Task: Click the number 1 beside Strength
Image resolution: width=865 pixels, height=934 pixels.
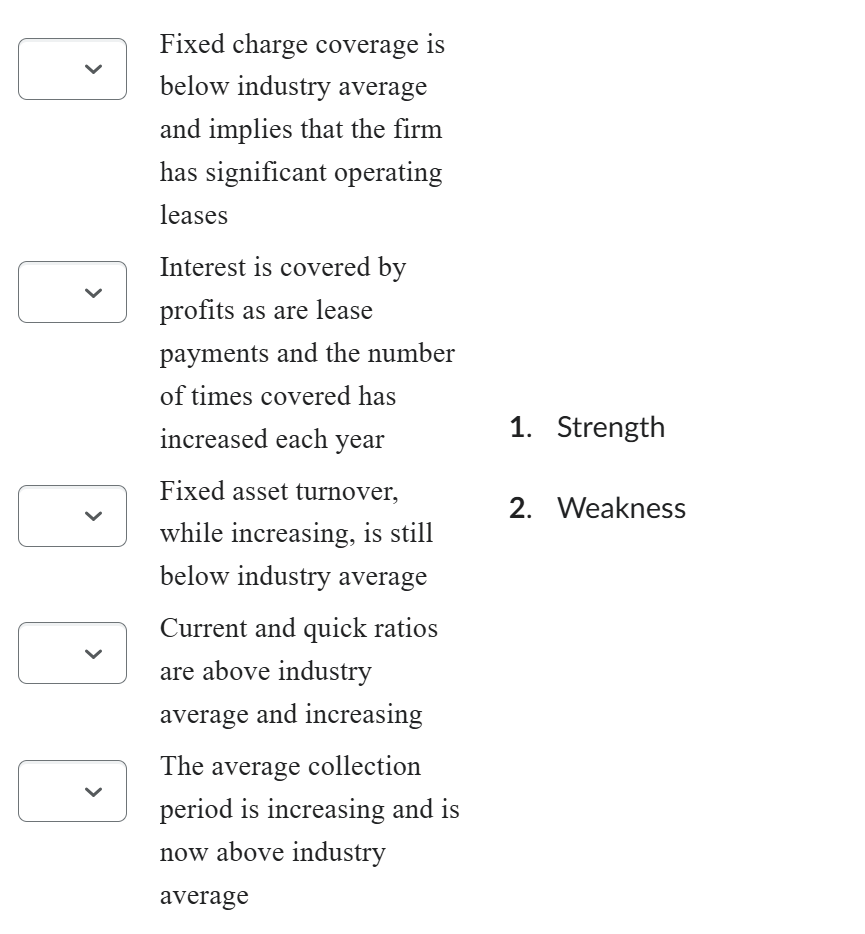Action: (519, 427)
